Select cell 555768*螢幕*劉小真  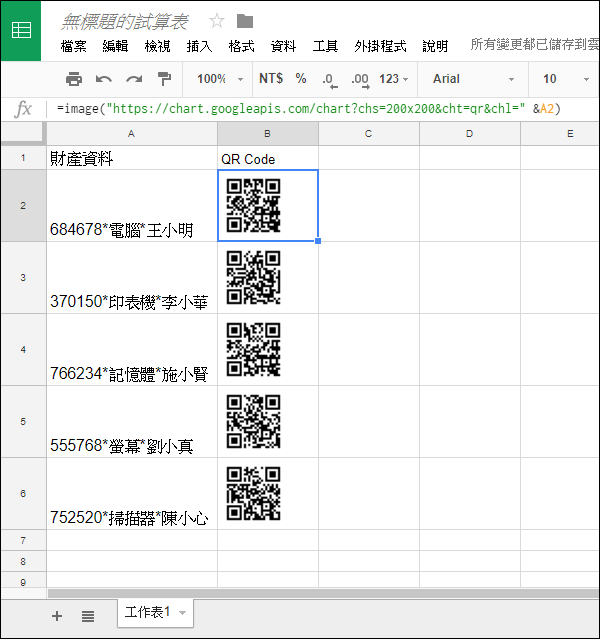[132, 422]
